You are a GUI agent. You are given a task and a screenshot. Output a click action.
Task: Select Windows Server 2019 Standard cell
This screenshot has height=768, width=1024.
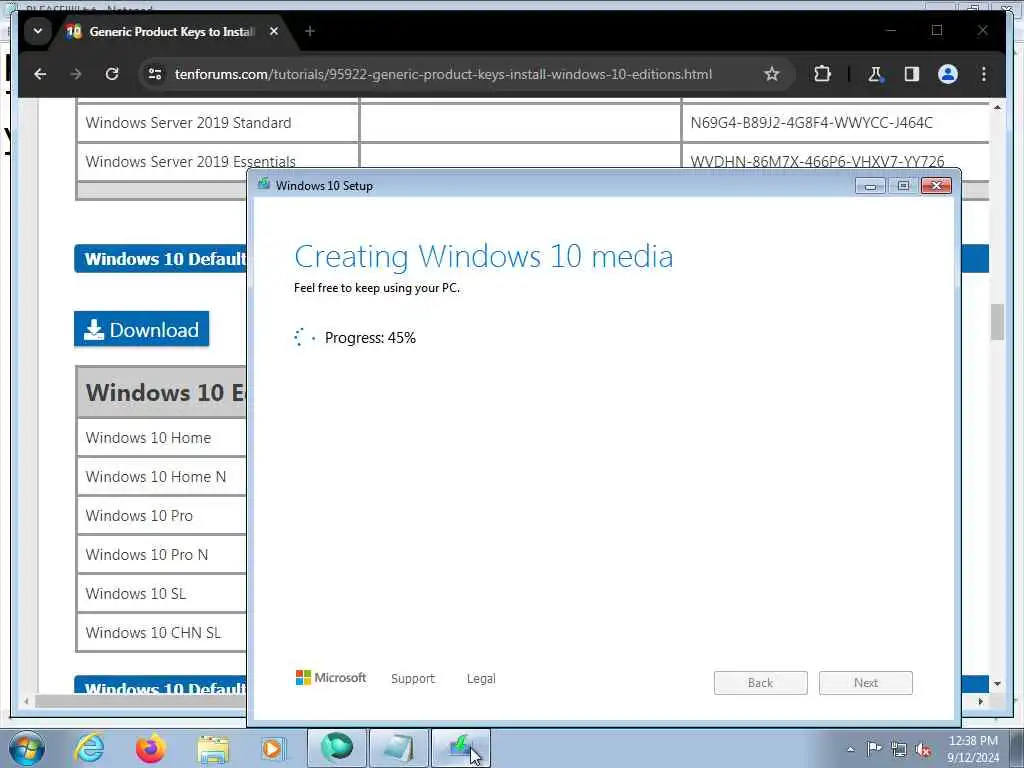pos(218,123)
